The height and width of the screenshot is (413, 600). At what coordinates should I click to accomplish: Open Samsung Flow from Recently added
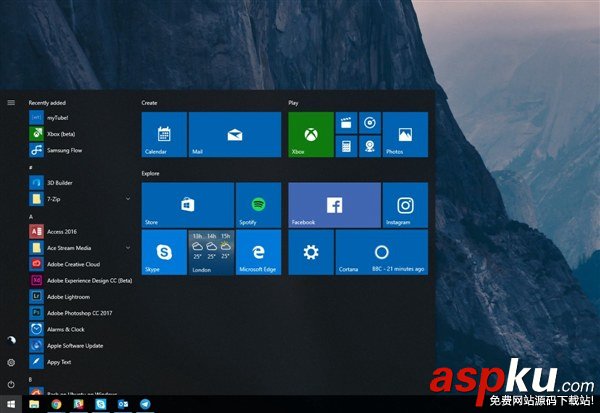click(x=80, y=150)
